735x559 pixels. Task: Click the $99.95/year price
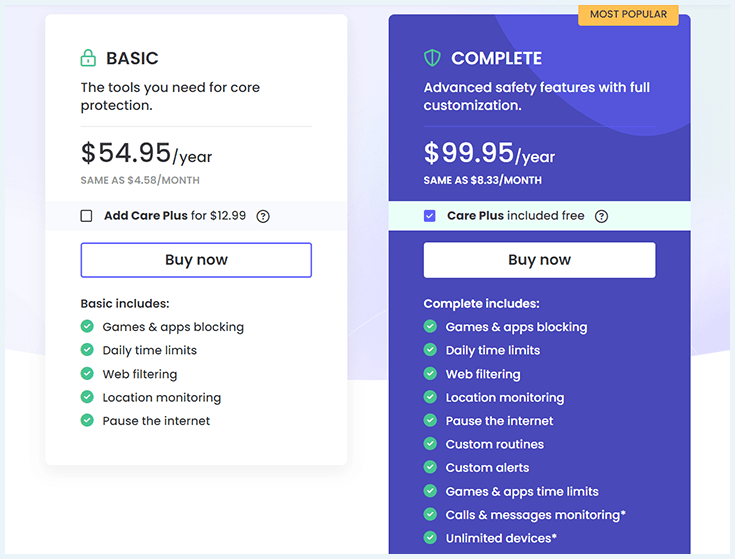489,153
